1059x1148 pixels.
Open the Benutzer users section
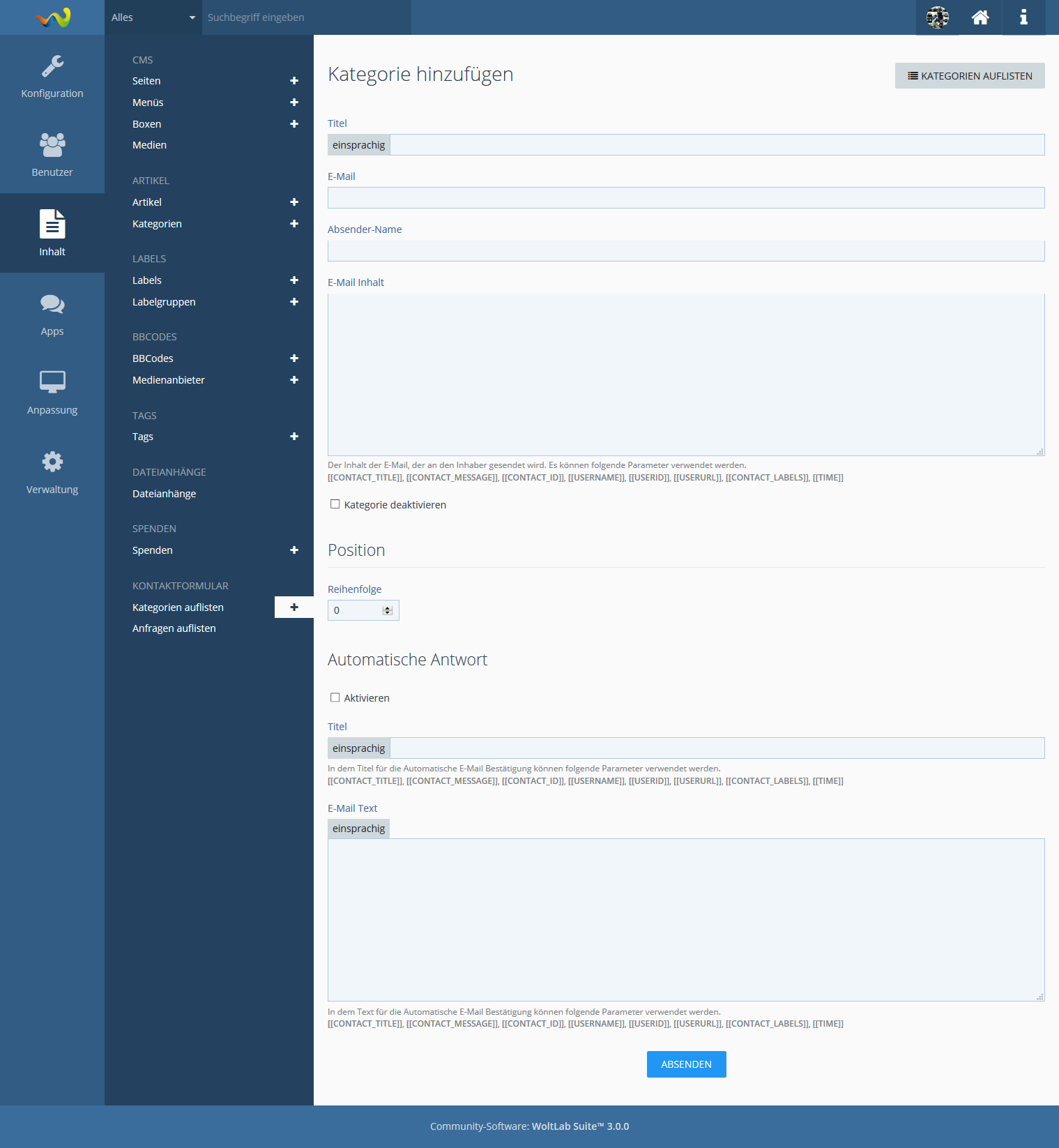(x=52, y=154)
